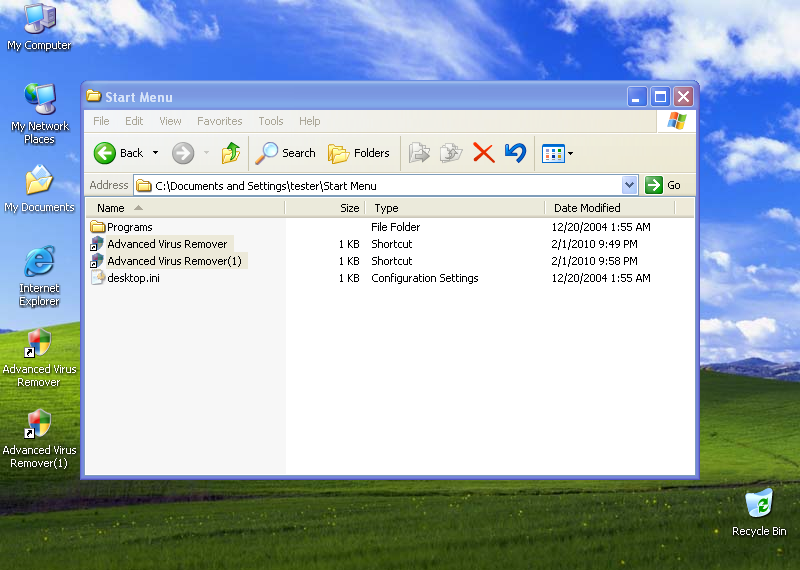Viewport: 800px width, 570px height.
Task: Sort by the Size column header
Action: (x=325, y=208)
